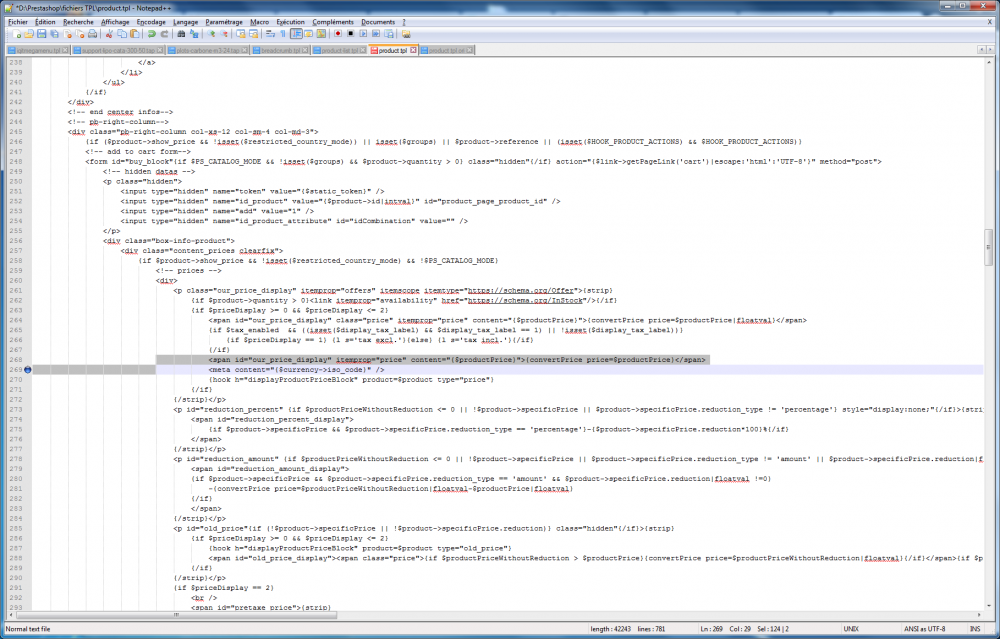Start macro recording with the red record icon

(x=338, y=33)
